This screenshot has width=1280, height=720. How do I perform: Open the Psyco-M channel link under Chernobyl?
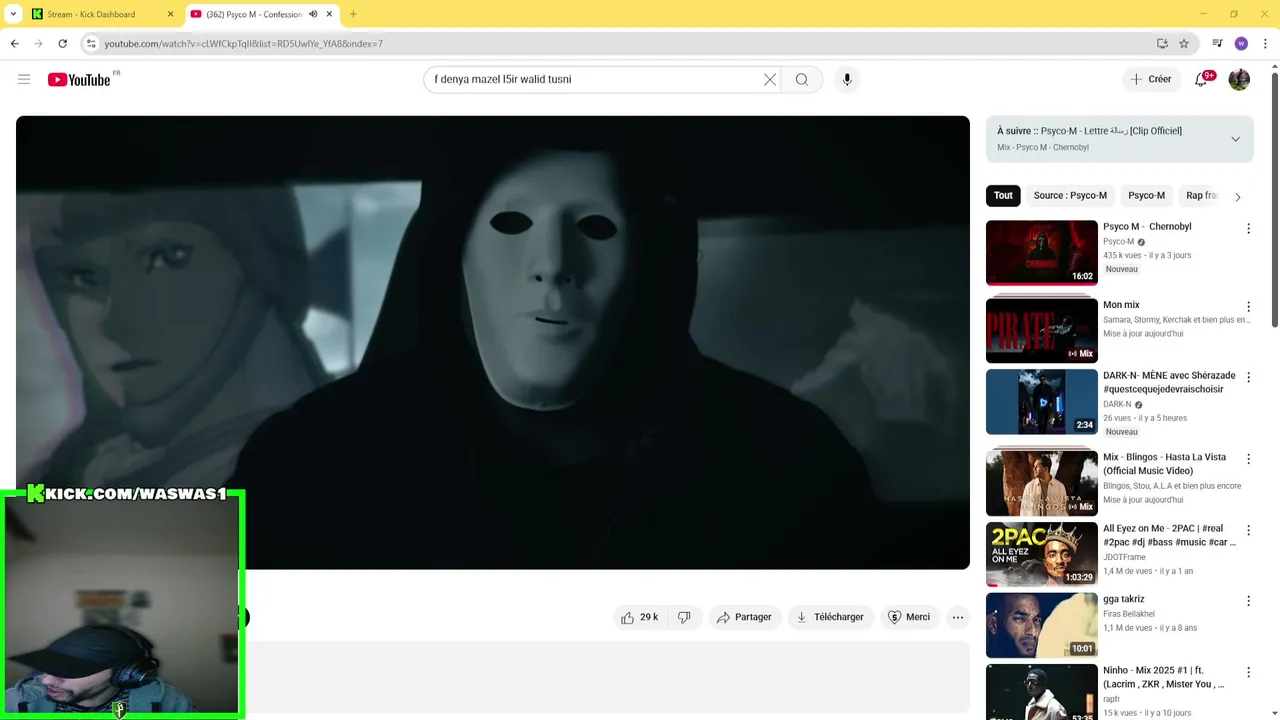click(x=1118, y=242)
